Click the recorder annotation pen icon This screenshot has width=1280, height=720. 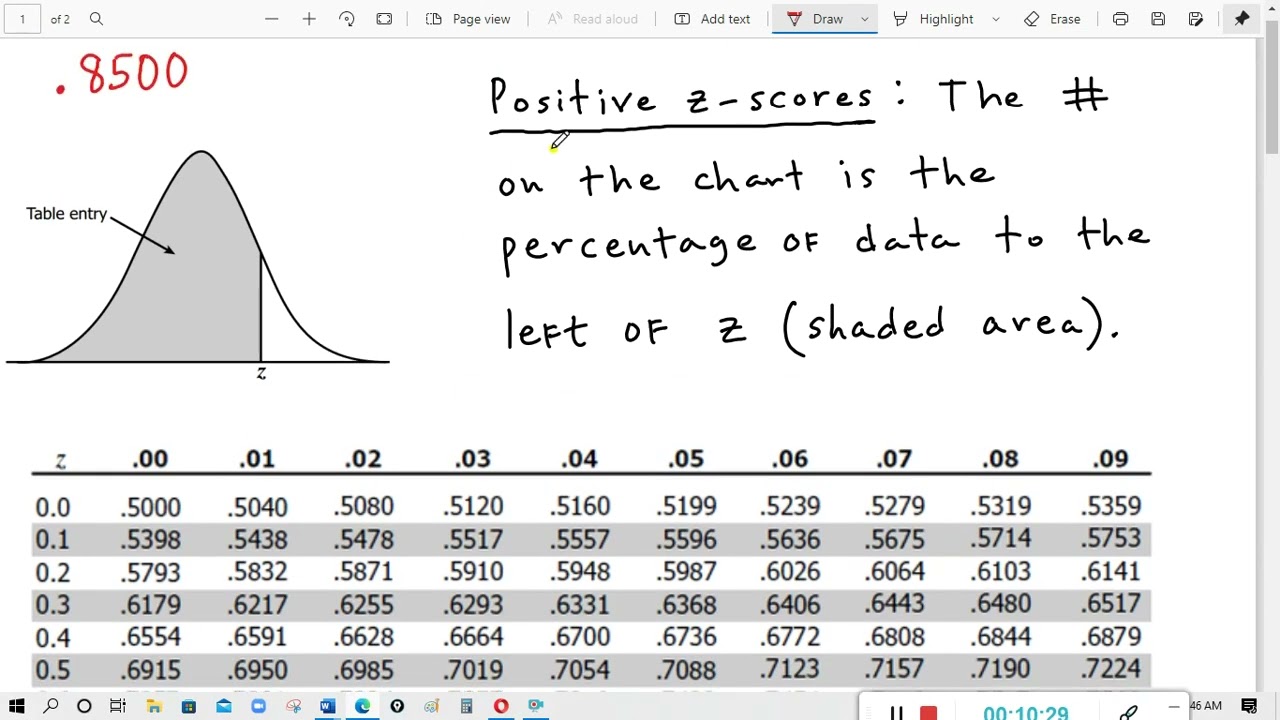pos(1128,713)
